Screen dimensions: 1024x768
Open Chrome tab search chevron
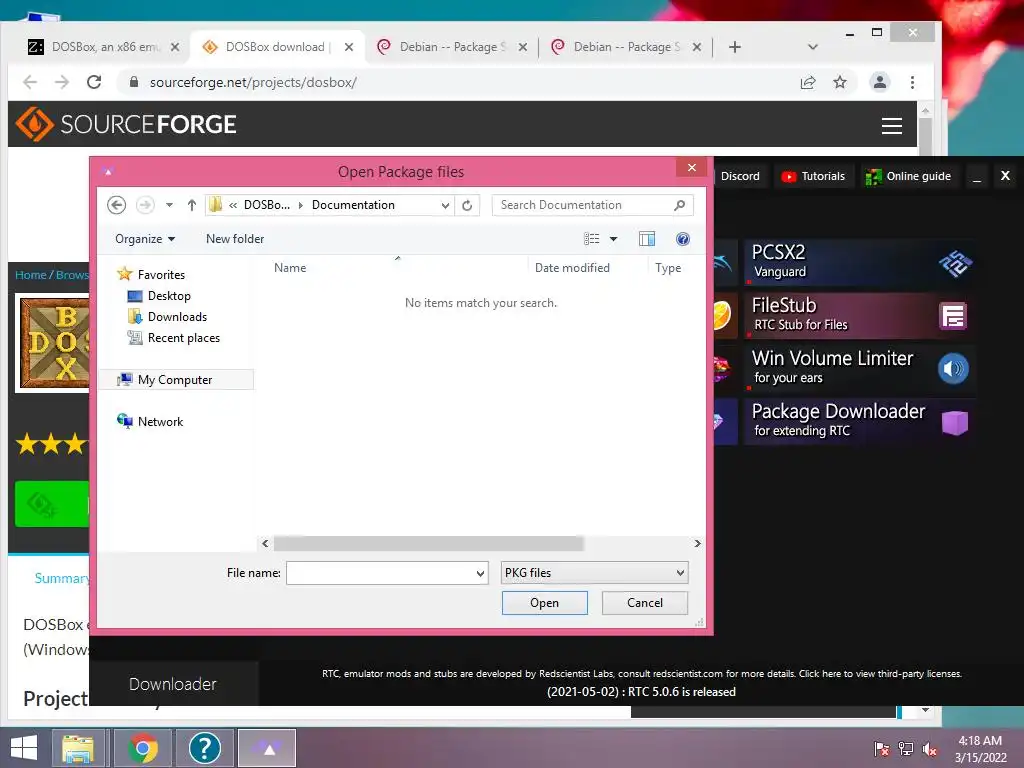(812, 47)
